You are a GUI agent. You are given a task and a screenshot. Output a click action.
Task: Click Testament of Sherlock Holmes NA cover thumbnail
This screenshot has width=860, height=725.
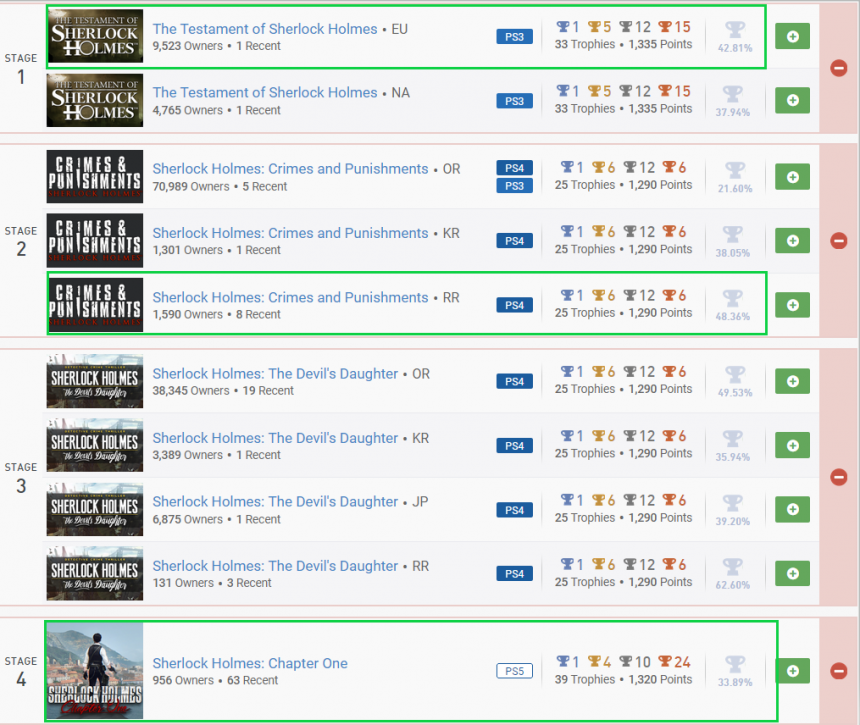tap(95, 100)
